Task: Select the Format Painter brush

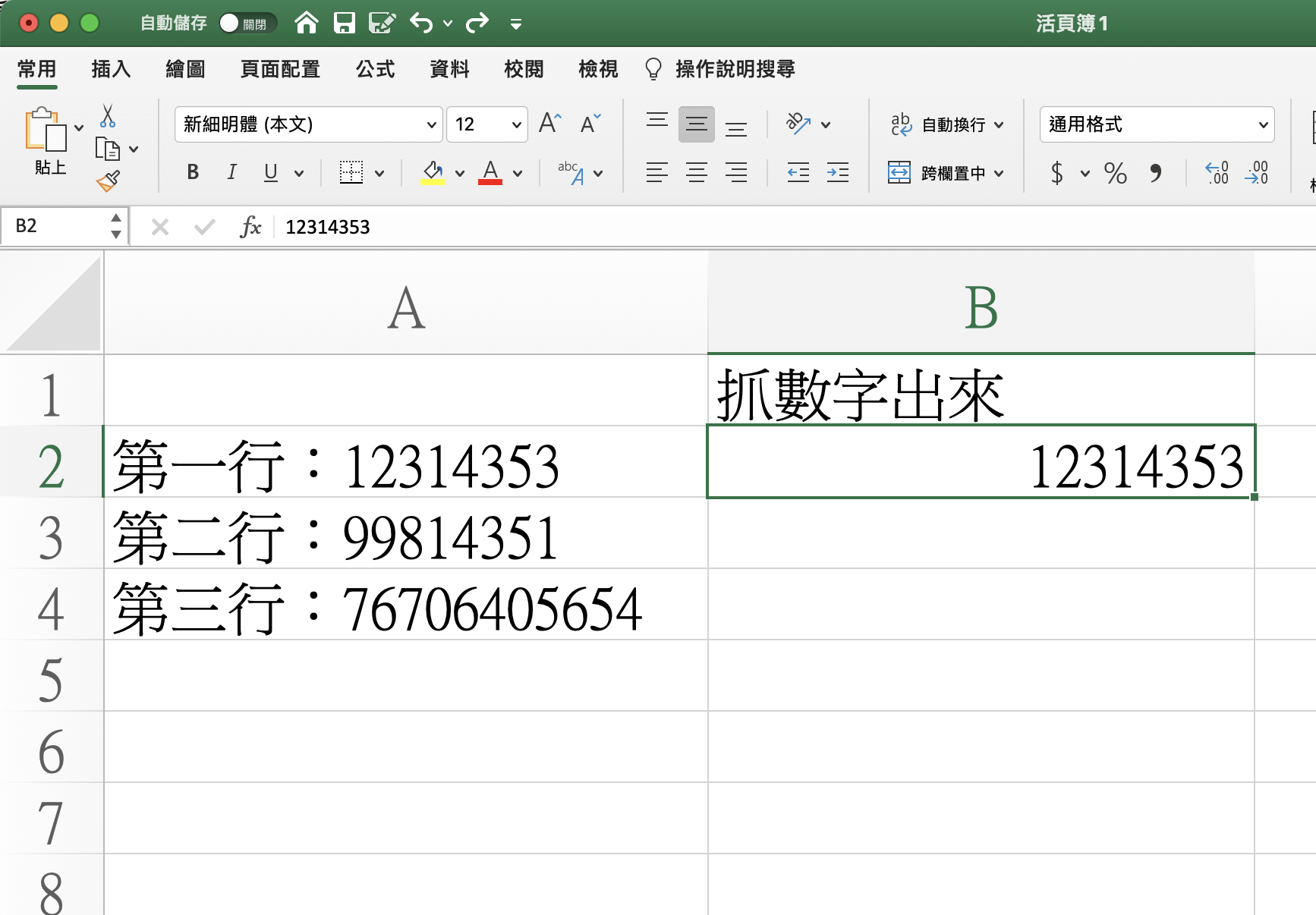Action: click(x=108, y=181)
